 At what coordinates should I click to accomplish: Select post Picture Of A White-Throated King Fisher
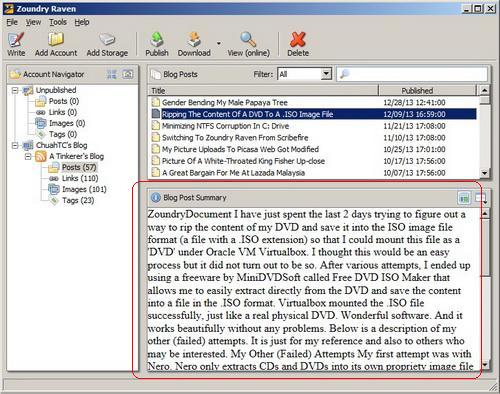[x=243, y=161]
